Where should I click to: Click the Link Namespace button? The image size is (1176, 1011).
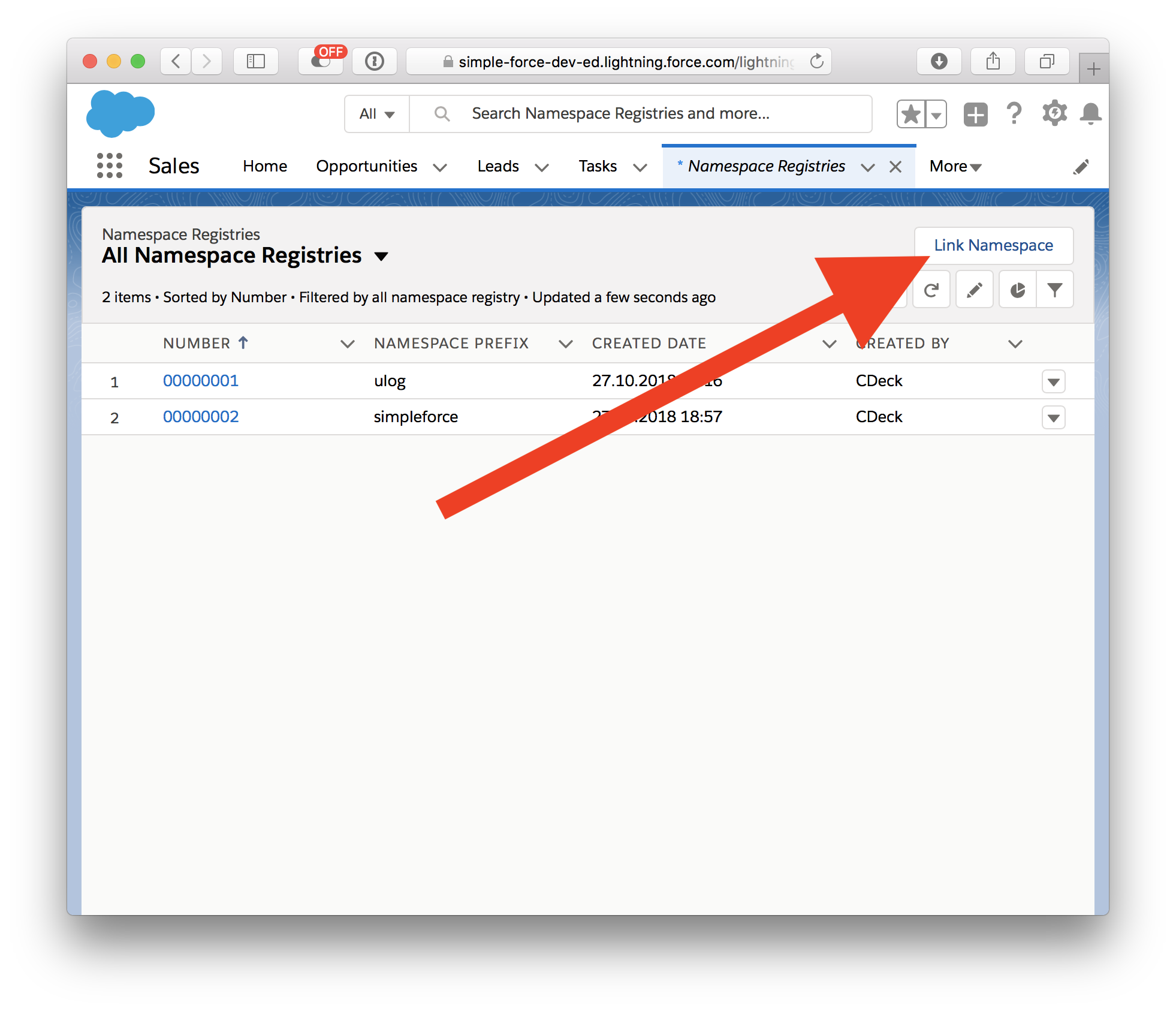993,245
